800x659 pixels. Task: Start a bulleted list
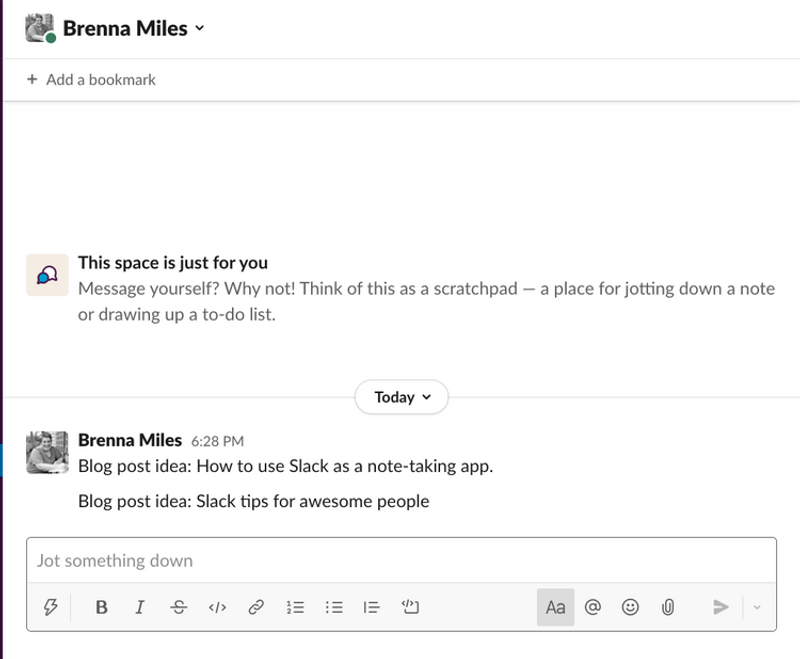[x=333, y=607]
